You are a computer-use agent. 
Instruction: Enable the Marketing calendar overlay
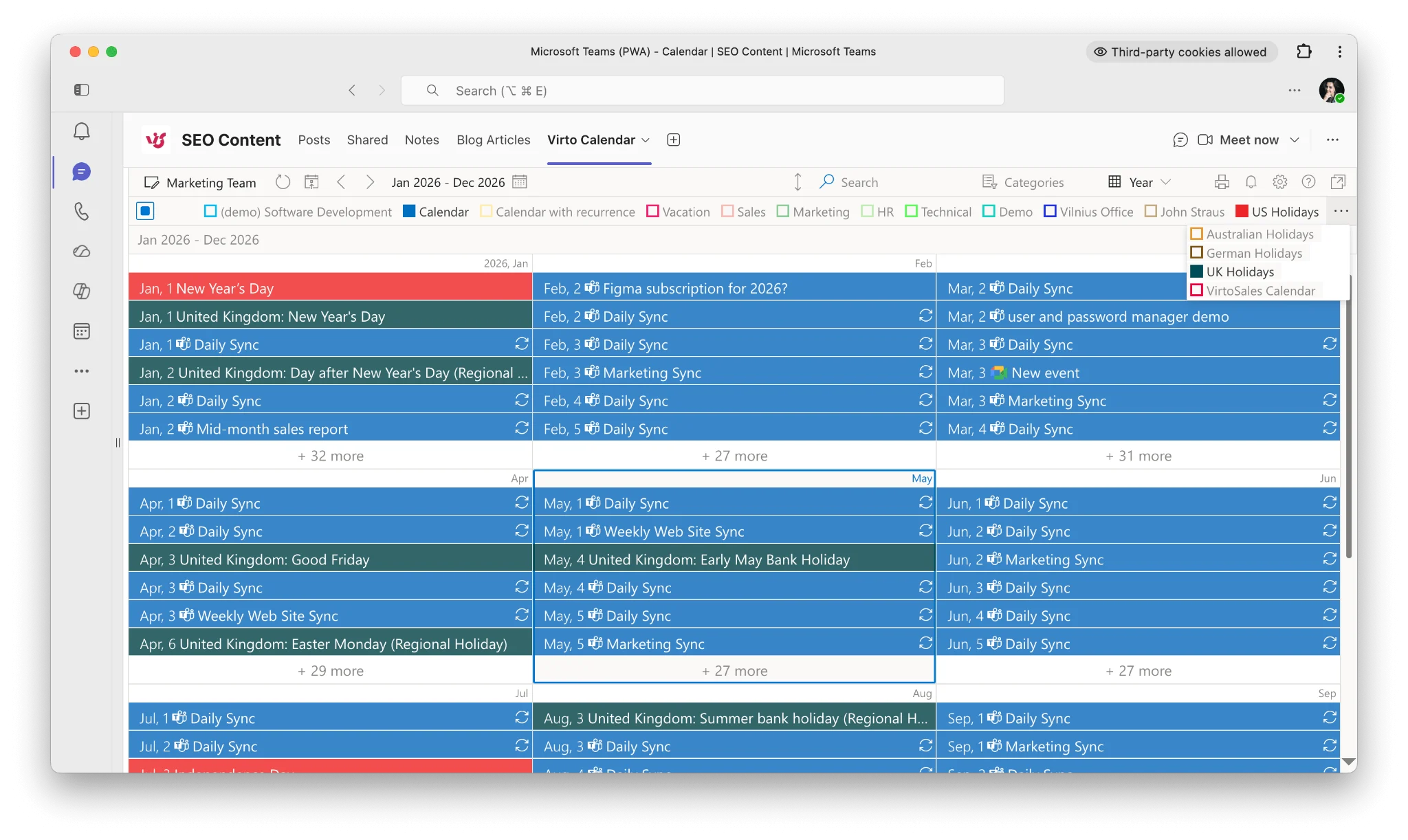[783, 211]
